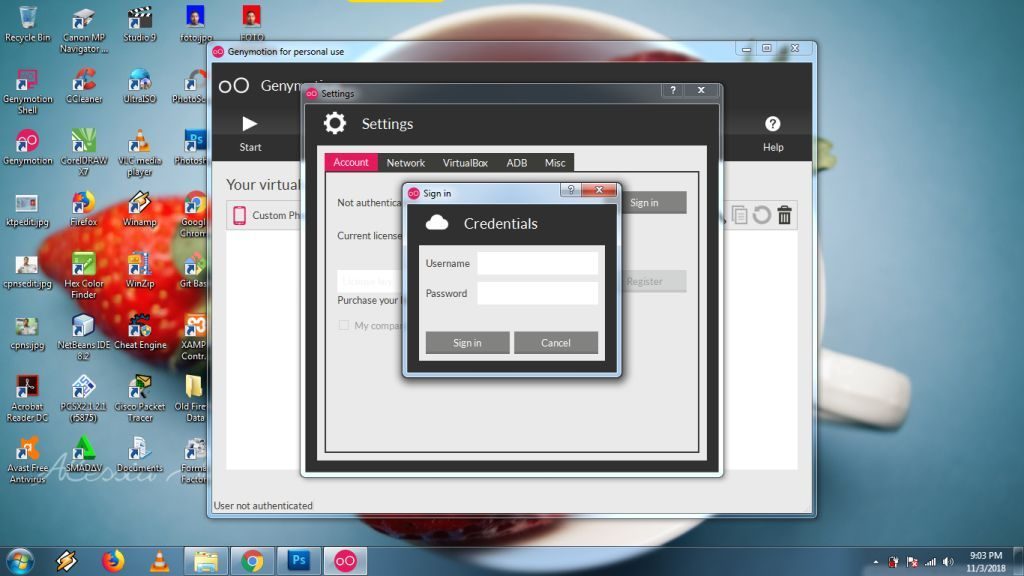Select the ADB tab
The image size is (1024, 576).
(x=516, y=163)
